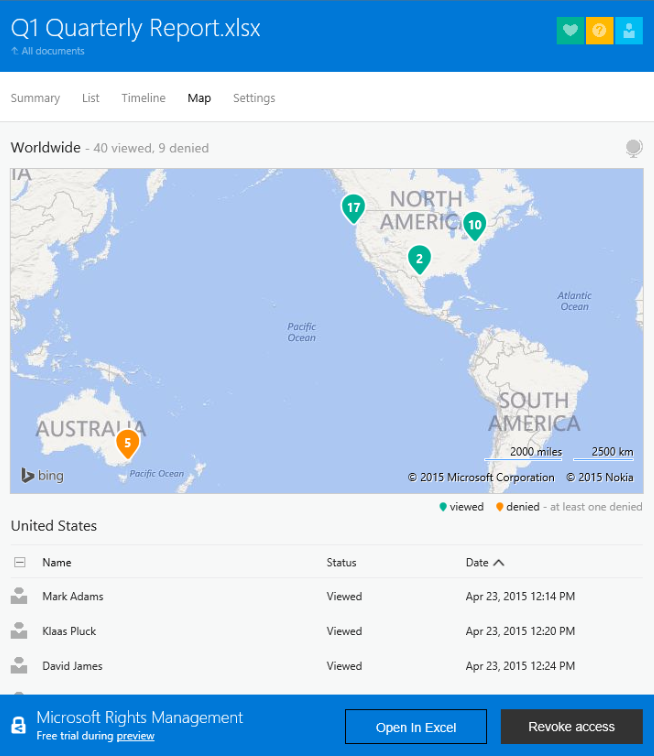This screenshot has height=756, width=654.
Task: Go to the Settings tab
Action: (x=254, y=98)
